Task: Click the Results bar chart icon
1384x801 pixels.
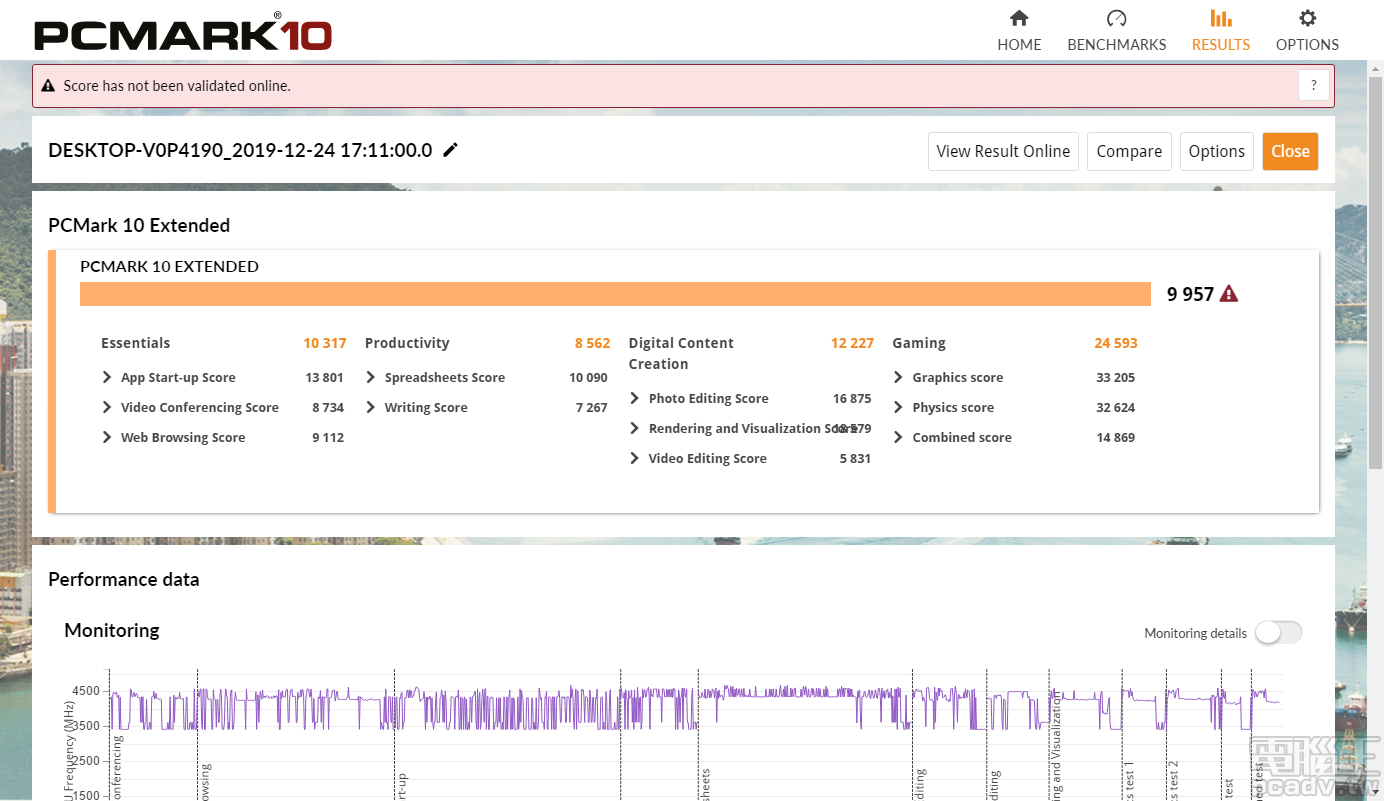Action: point(1220,18)
